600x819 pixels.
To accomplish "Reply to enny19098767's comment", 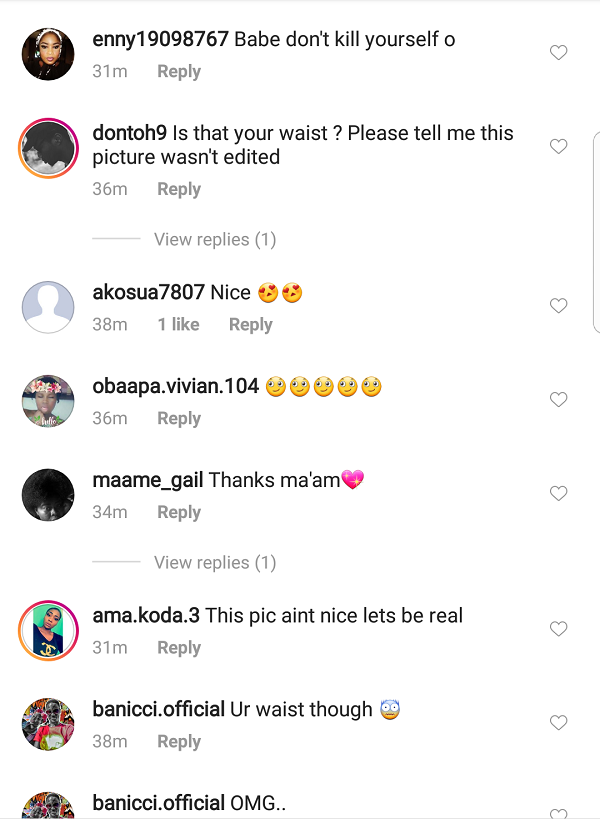I will [x=179, y=71].
